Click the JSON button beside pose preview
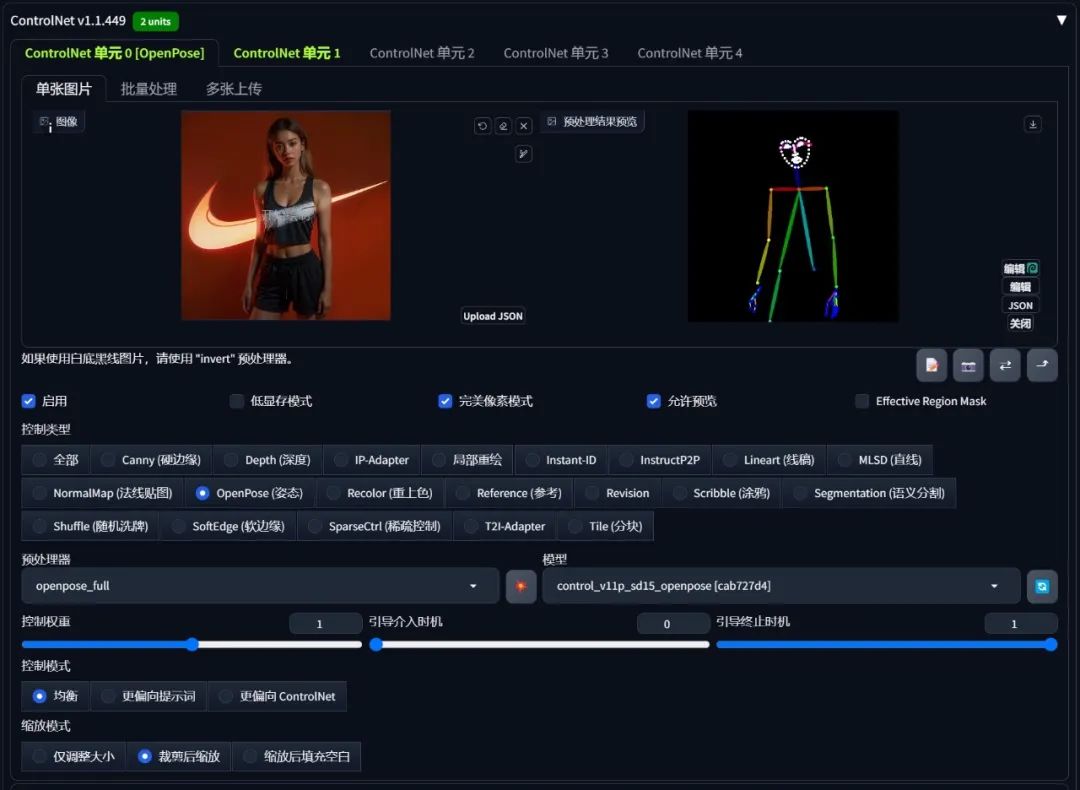Viewport: 1080px width, 790px height. click(1020, 305)
